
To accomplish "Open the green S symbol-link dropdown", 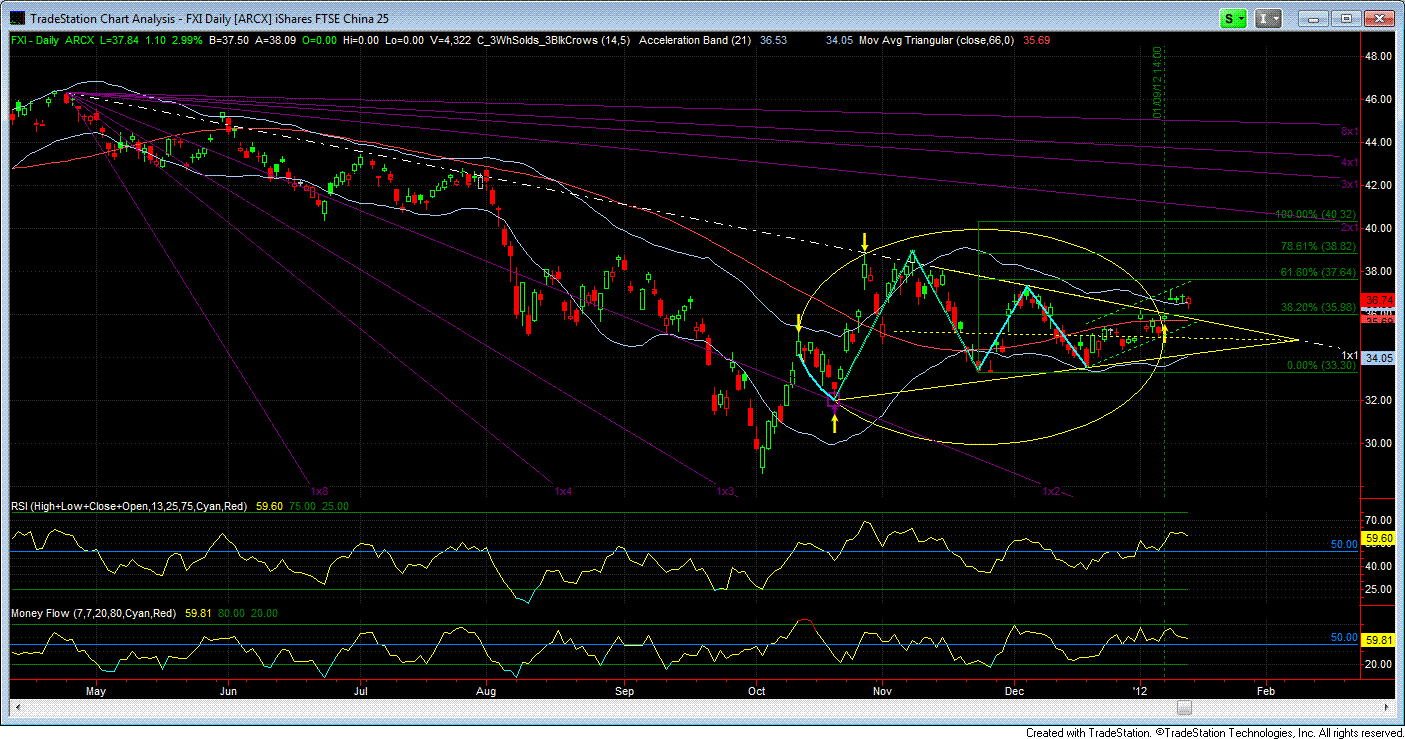I will [x=1235, y=18].
